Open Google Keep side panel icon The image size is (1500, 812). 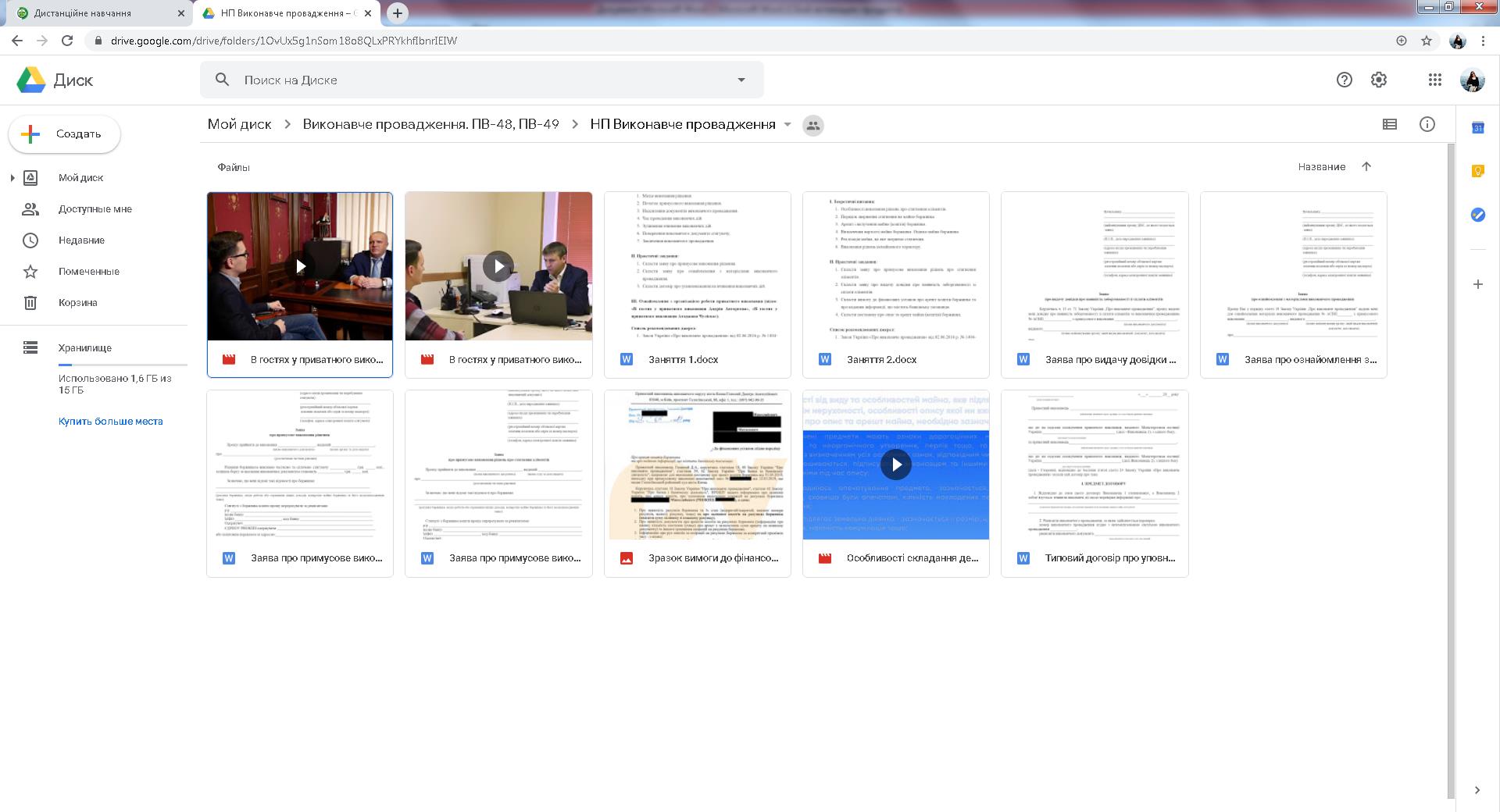click(1477, 171)
